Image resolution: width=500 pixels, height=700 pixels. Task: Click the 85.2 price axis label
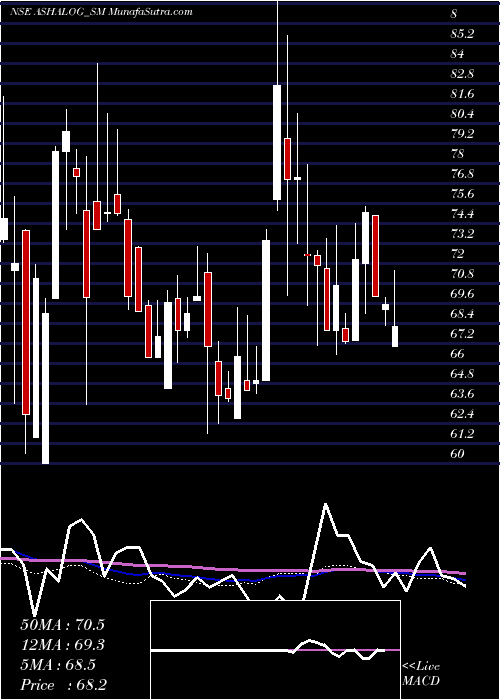462,34
